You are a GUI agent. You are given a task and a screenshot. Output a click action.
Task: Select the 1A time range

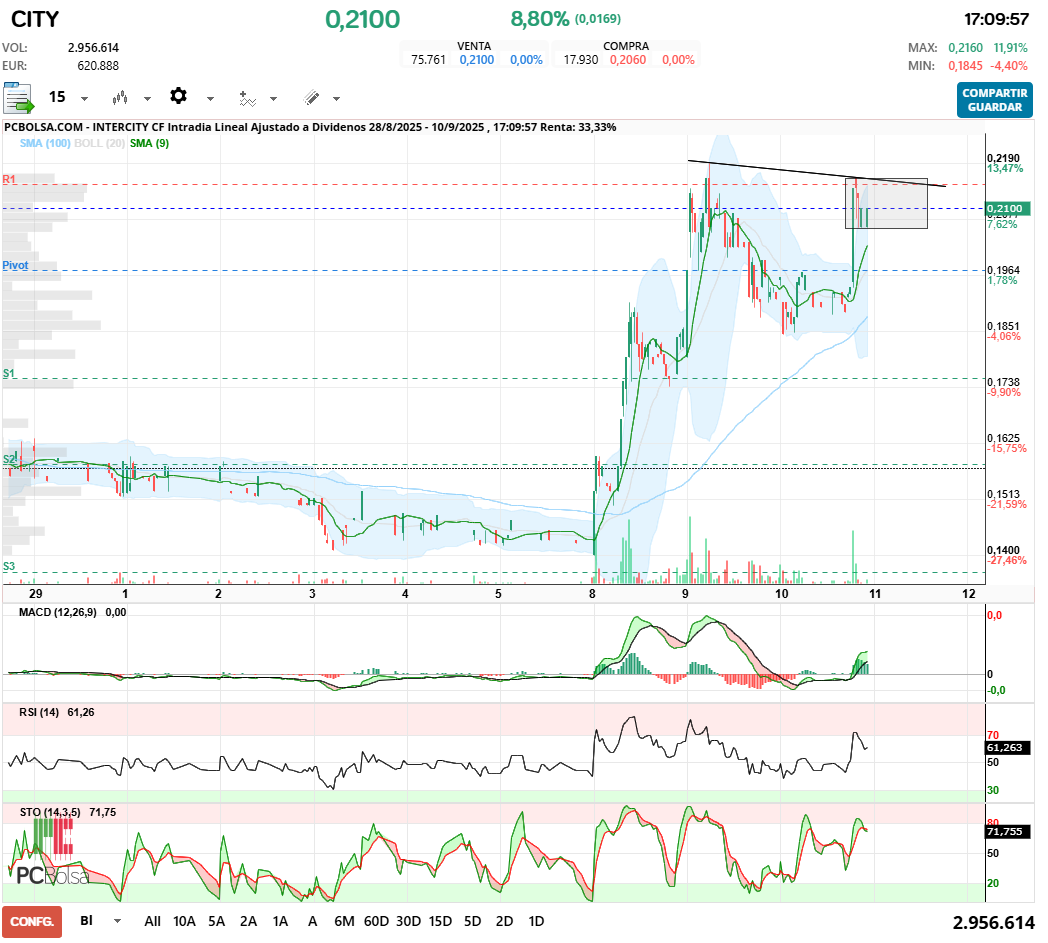pyautogui.click(x=281, y=922)
